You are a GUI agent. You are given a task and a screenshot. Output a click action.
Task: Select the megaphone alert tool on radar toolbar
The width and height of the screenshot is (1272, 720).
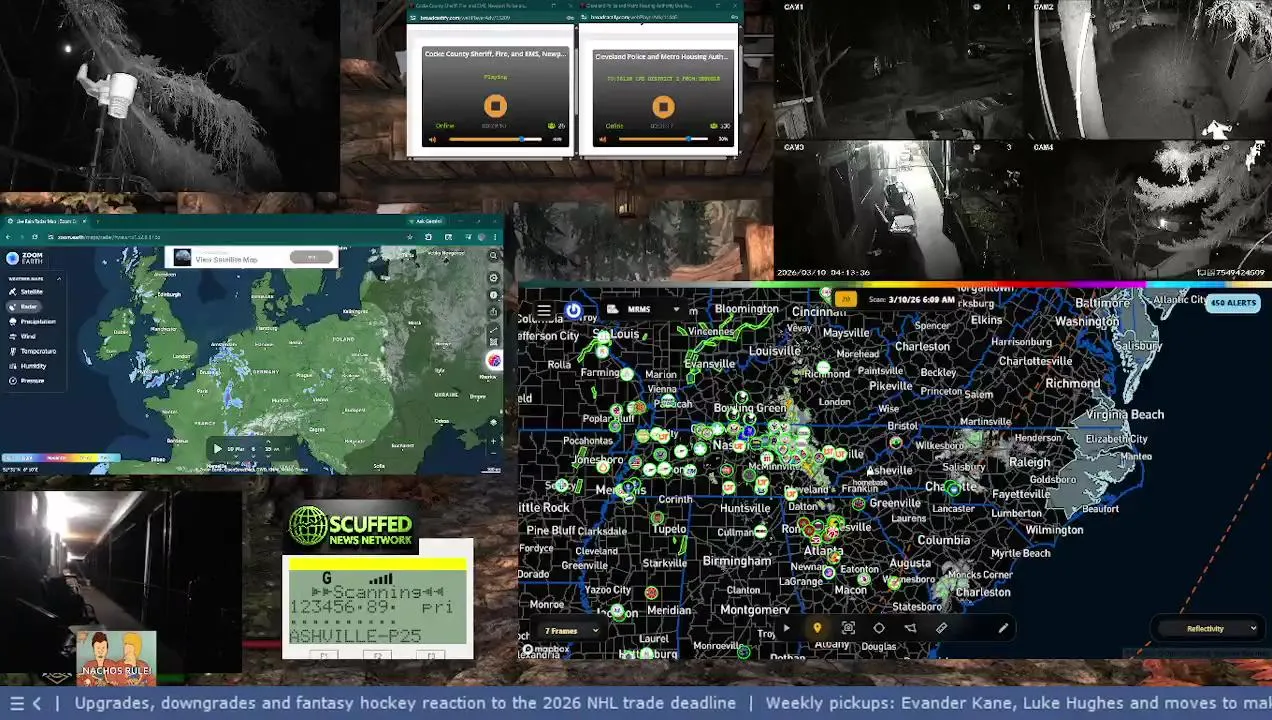910,628
